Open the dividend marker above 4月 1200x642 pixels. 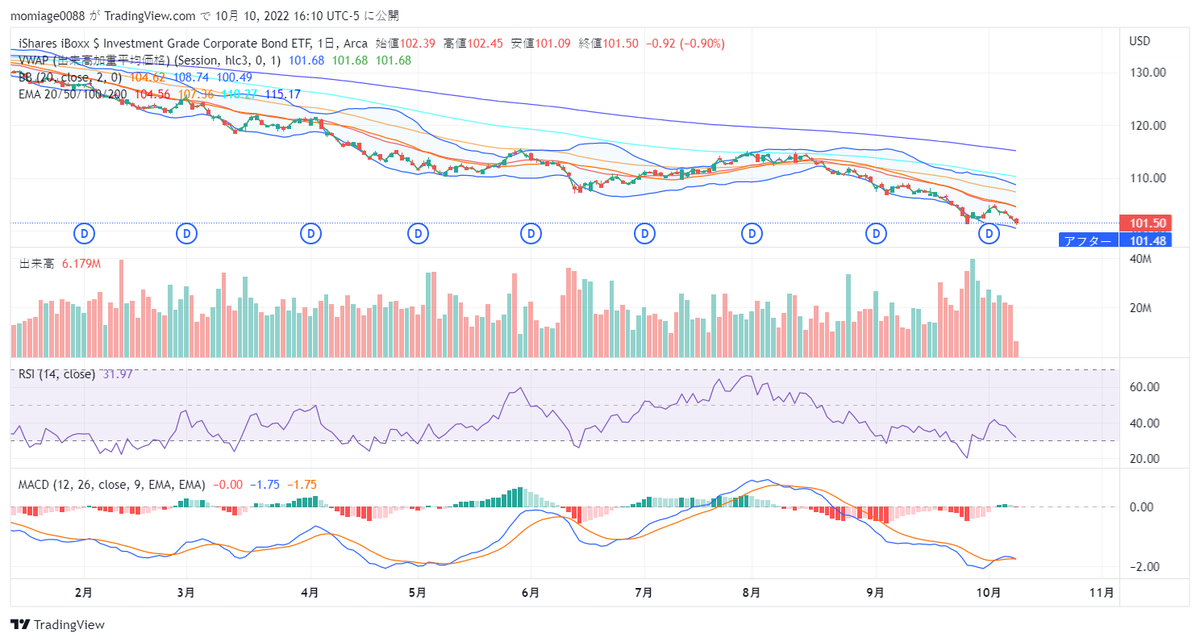coord(312,233)
